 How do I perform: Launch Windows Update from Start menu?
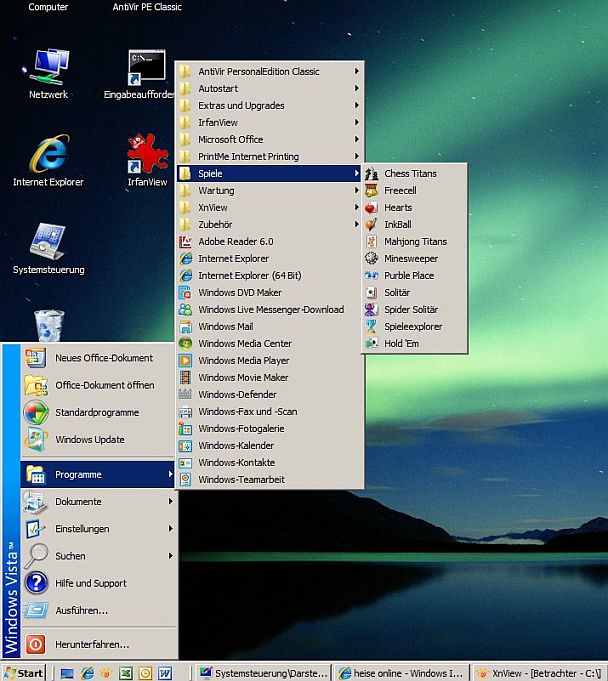tap(98, 440)
